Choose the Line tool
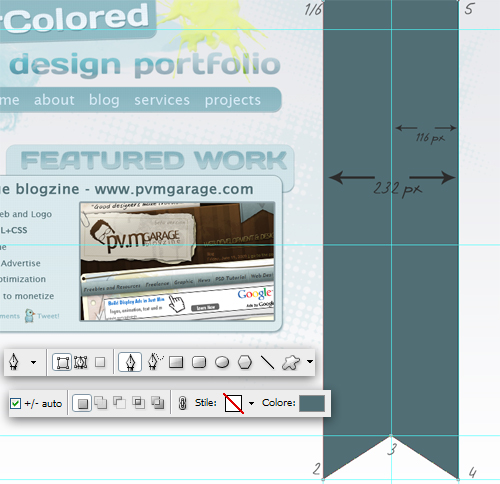 coord(267,362)
